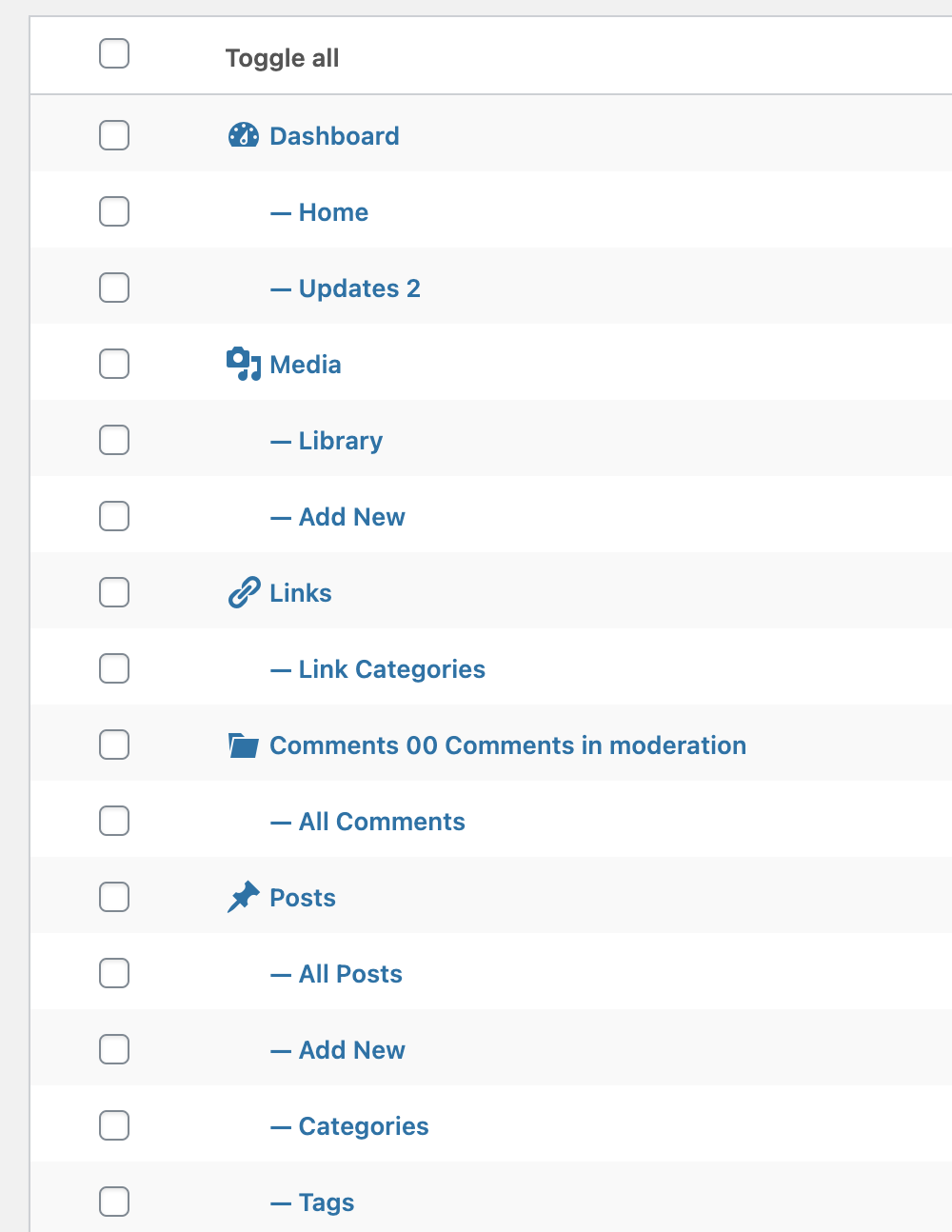Image resolution: width=952 pixels, height=1232 pixels.
Task: Enable the Updates 2 checkbox
Action: [x=113, y=288]
